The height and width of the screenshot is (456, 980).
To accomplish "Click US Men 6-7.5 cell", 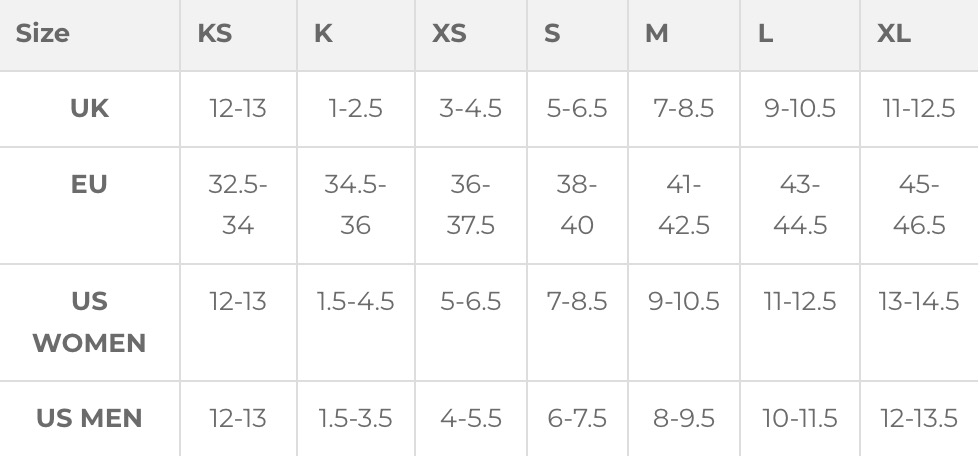I will tap(577, 418).
